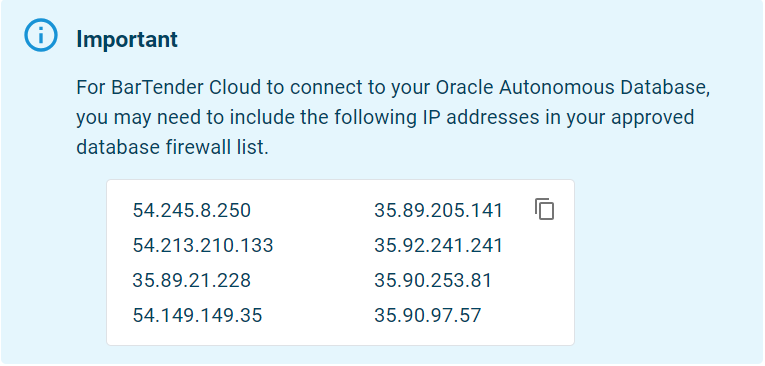
Task: Click the Important heading
Action: (x=127, y=39)
